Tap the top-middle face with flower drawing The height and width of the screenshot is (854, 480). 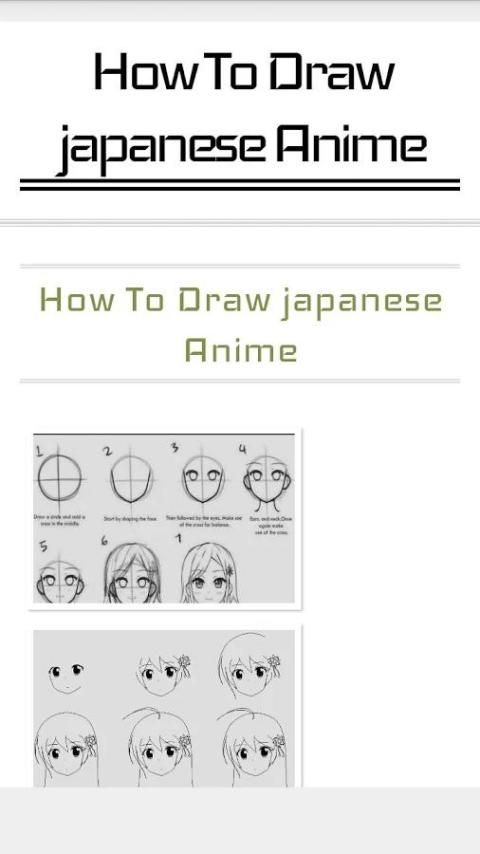[x=162, y=674]
